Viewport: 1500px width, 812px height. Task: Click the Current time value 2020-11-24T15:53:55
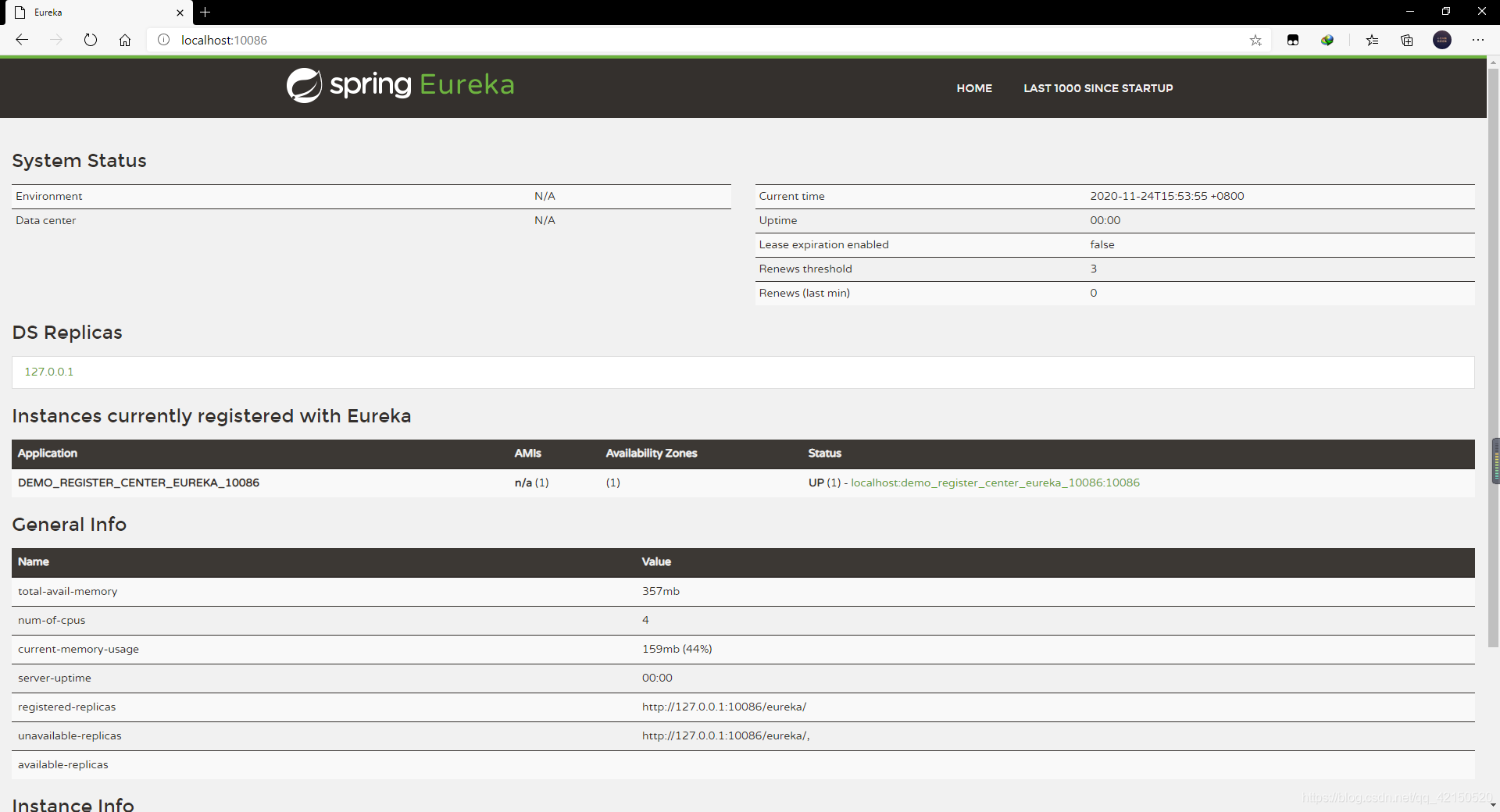(x=1167, y=196)
